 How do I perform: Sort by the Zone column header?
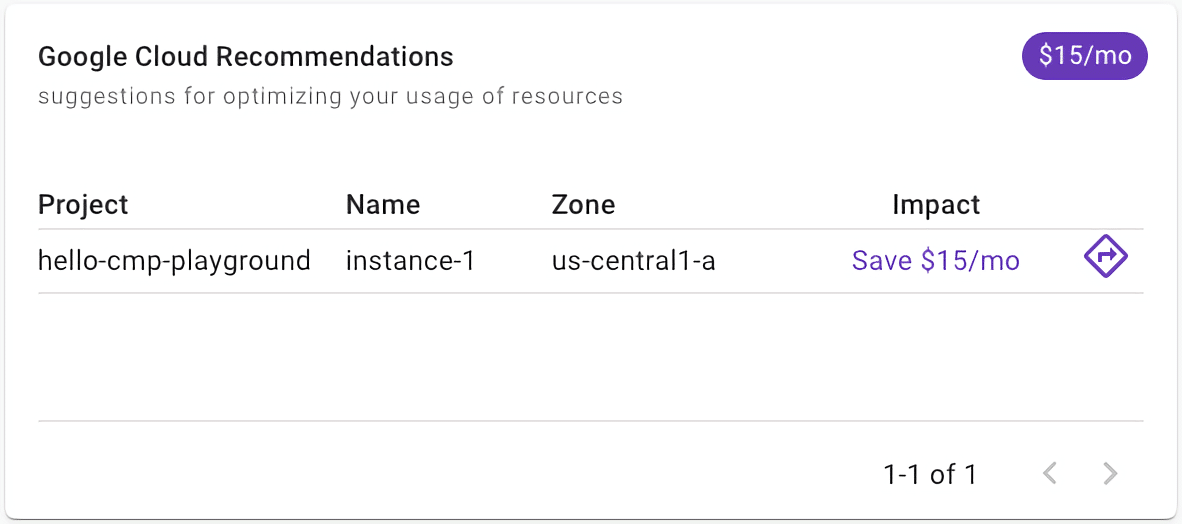pyautogui.click(x=583, y=205)
